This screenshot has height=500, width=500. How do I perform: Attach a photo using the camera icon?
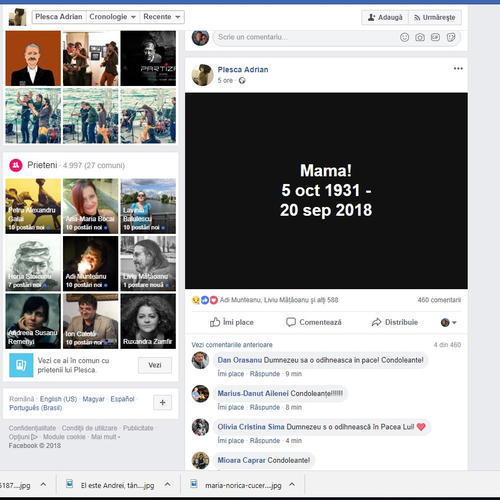click(420, 37)
